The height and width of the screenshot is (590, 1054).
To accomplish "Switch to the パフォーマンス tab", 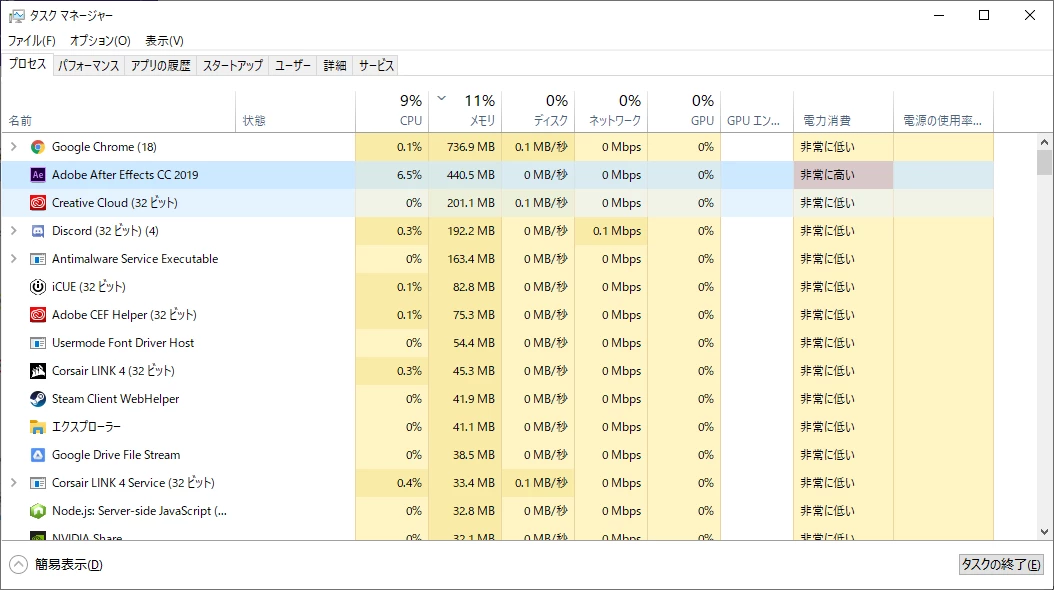I will click(x=88, y=65).
